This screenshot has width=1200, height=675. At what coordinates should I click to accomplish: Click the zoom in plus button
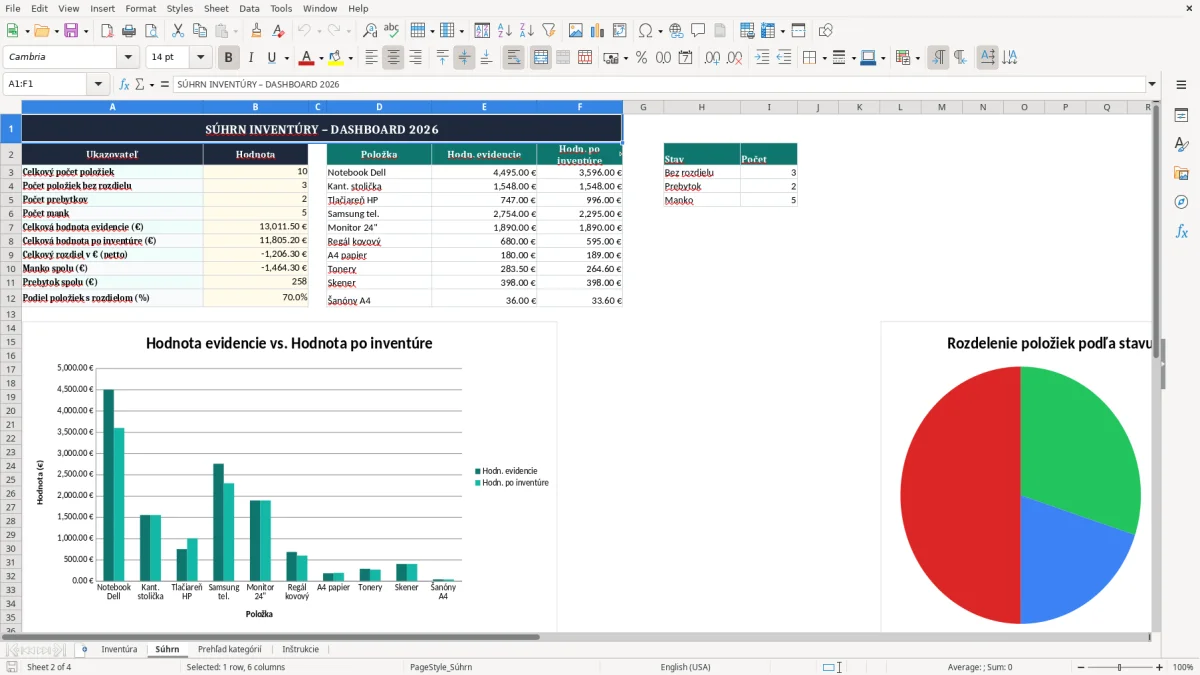pos(1159,667)
